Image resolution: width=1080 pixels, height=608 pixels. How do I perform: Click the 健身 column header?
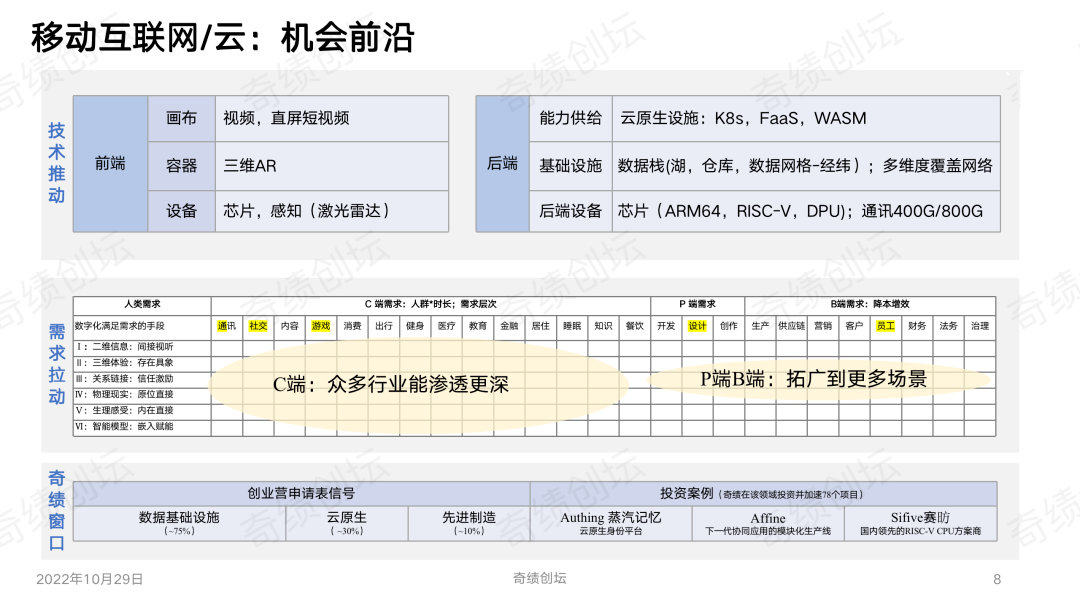[x=415, y=326]
